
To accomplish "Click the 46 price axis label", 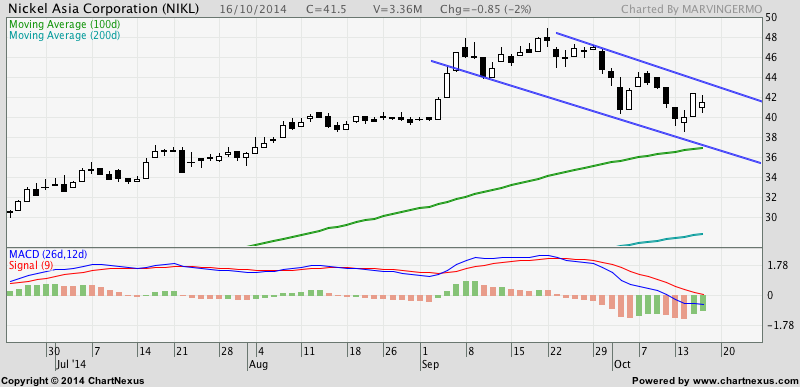I will (771, 58).
